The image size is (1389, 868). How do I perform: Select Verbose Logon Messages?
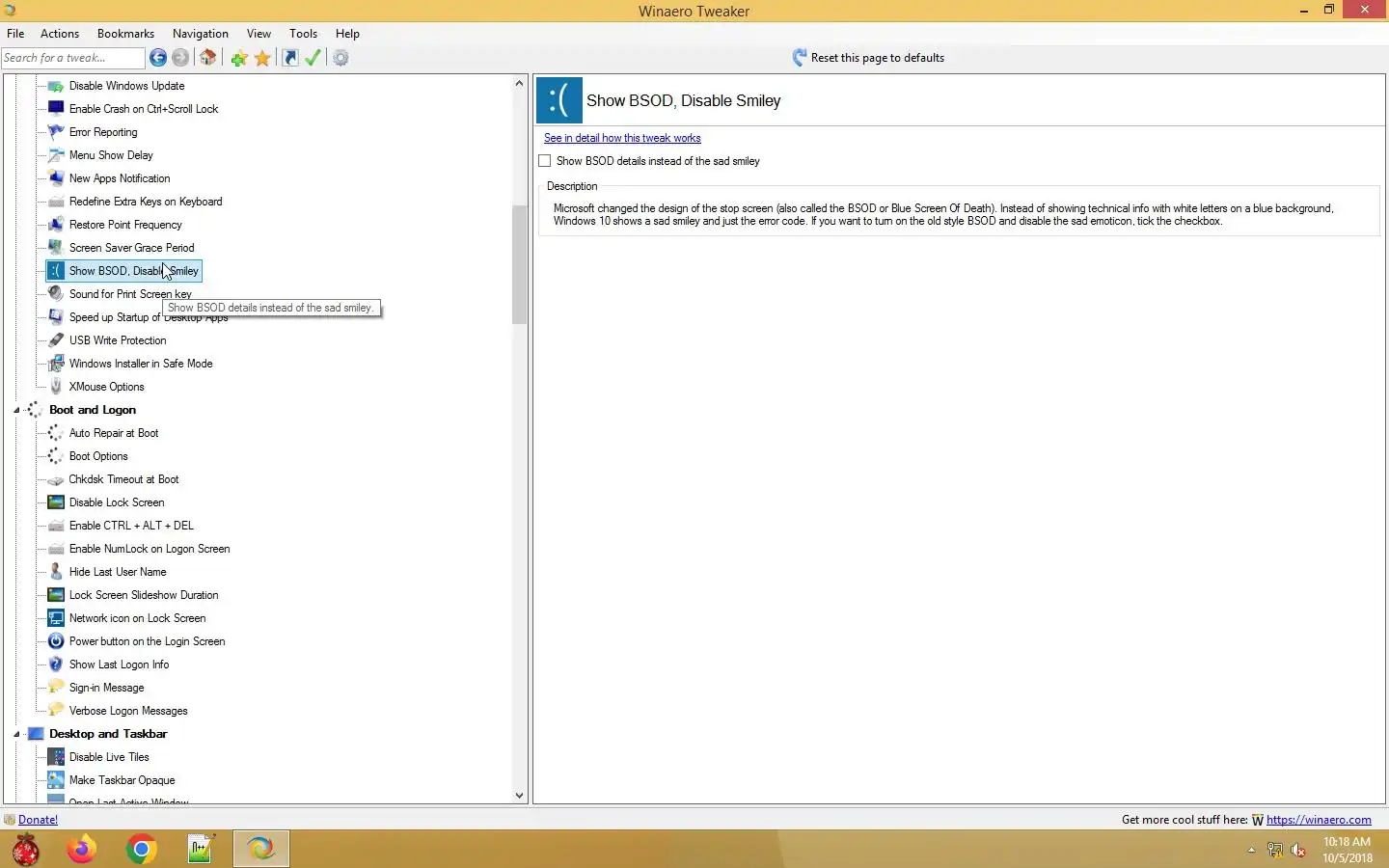[128, 711]
